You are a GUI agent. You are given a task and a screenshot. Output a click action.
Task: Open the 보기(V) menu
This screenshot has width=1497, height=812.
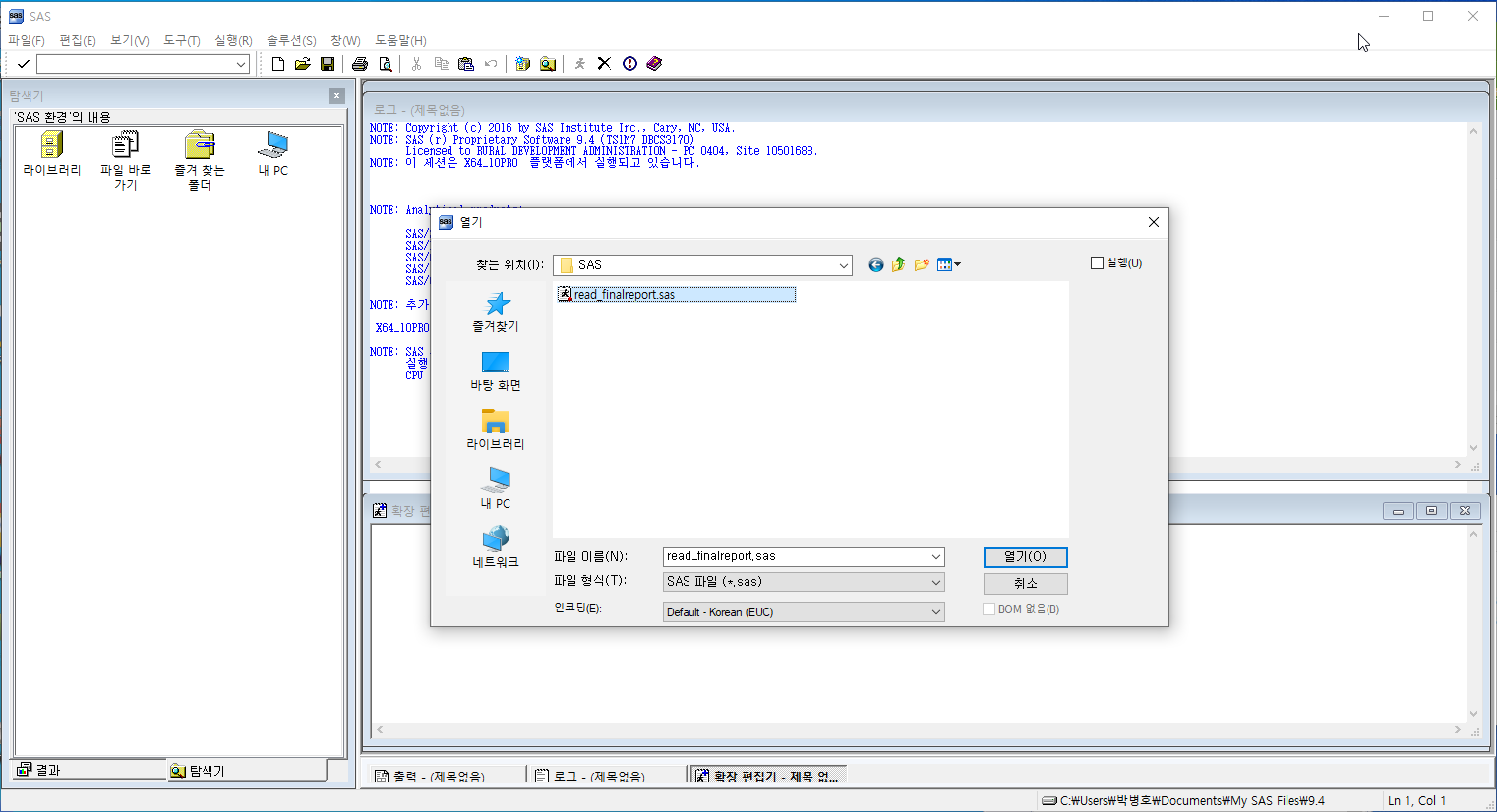click(x=130, y=40)
